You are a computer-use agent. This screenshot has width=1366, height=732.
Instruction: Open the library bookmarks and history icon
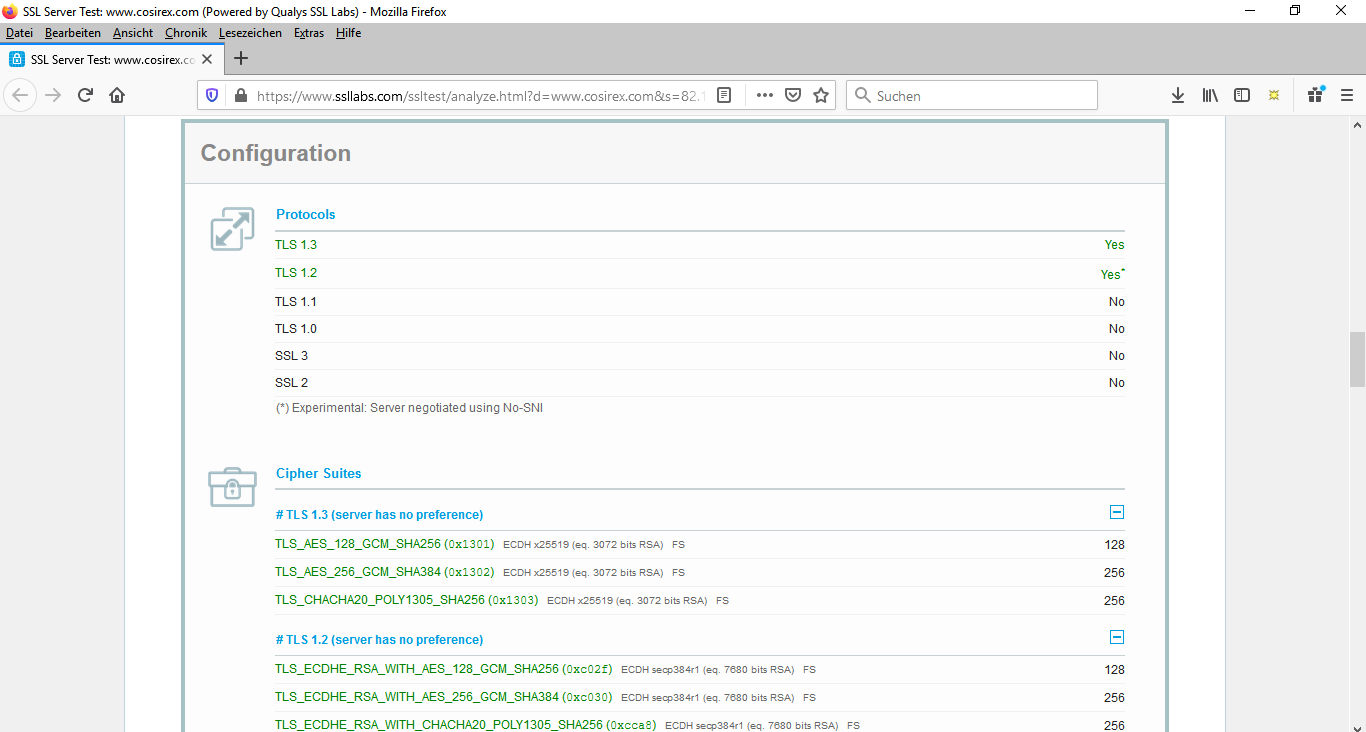1210,95
